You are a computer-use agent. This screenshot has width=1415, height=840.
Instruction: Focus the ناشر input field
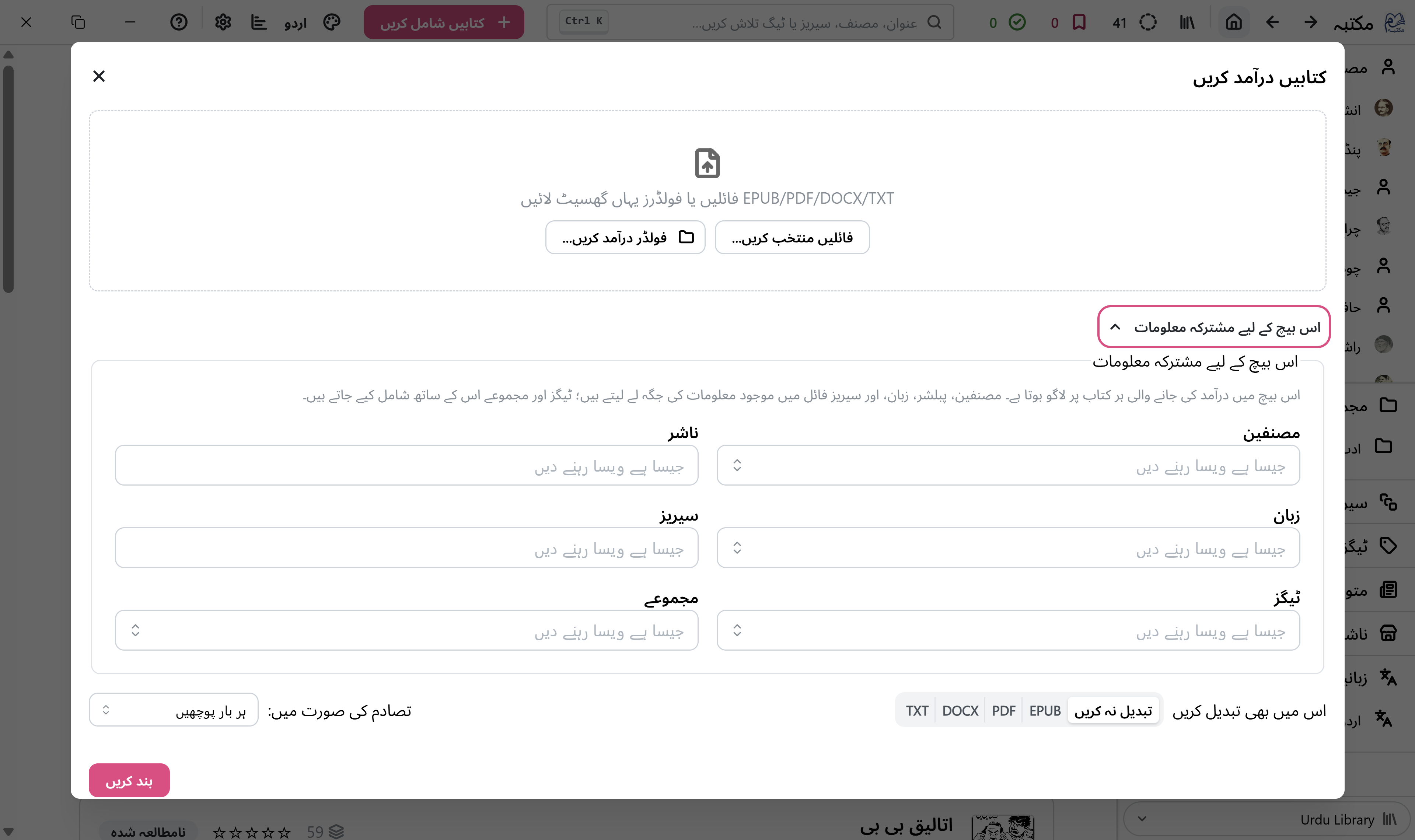click(x=406, y=465)
